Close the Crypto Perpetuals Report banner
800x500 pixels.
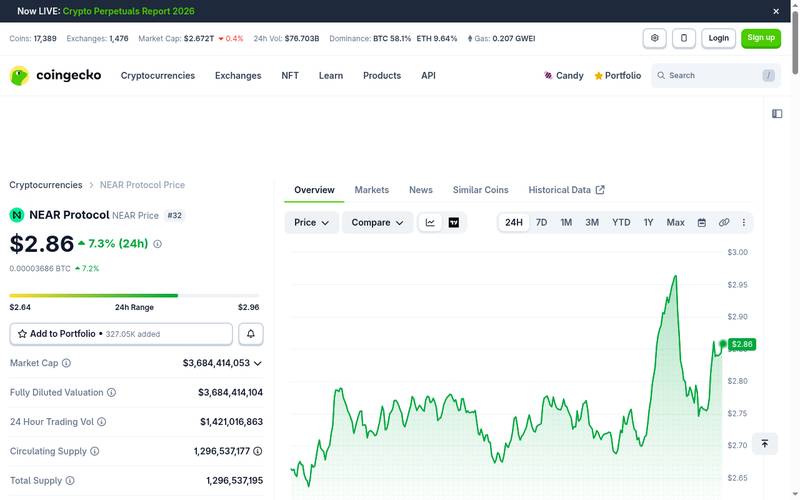pos(776,11)
